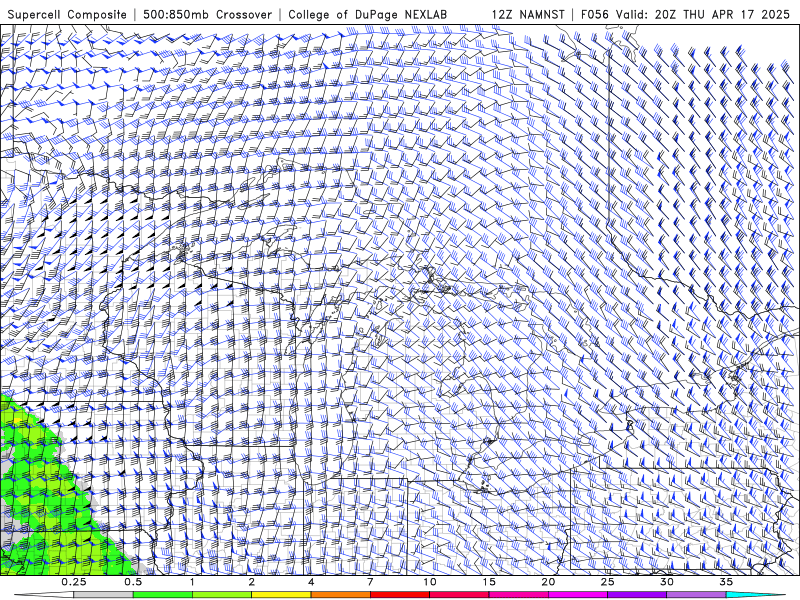Click the "0.5" legend value

coord(133,582)
